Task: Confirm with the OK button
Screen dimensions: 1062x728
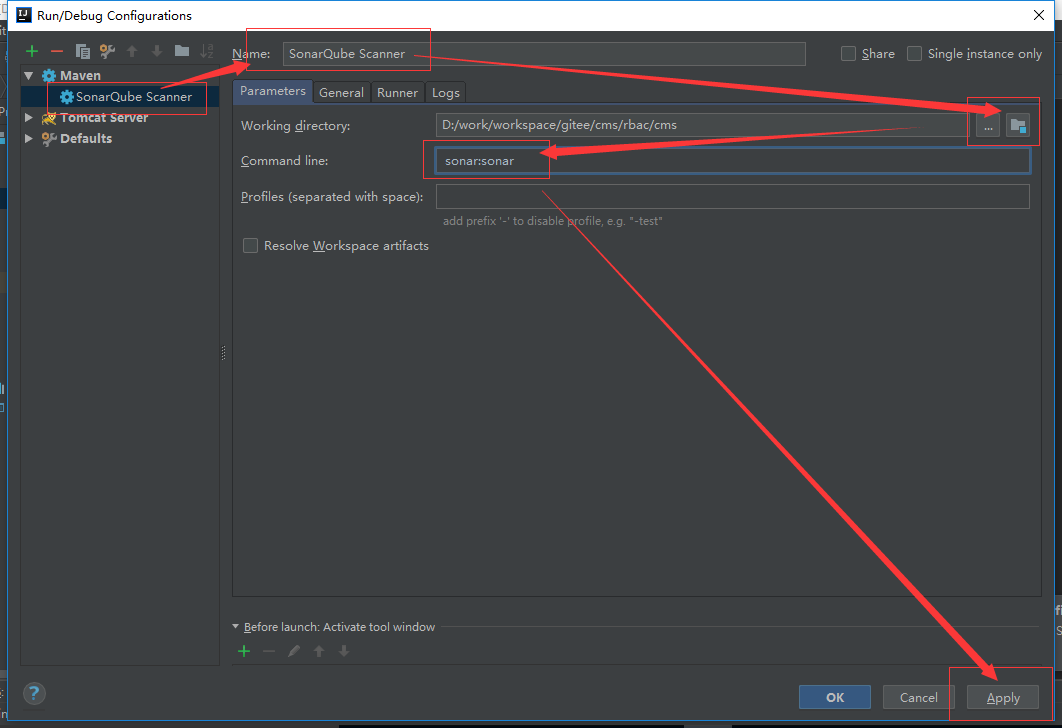Action: tap(834, 697)
